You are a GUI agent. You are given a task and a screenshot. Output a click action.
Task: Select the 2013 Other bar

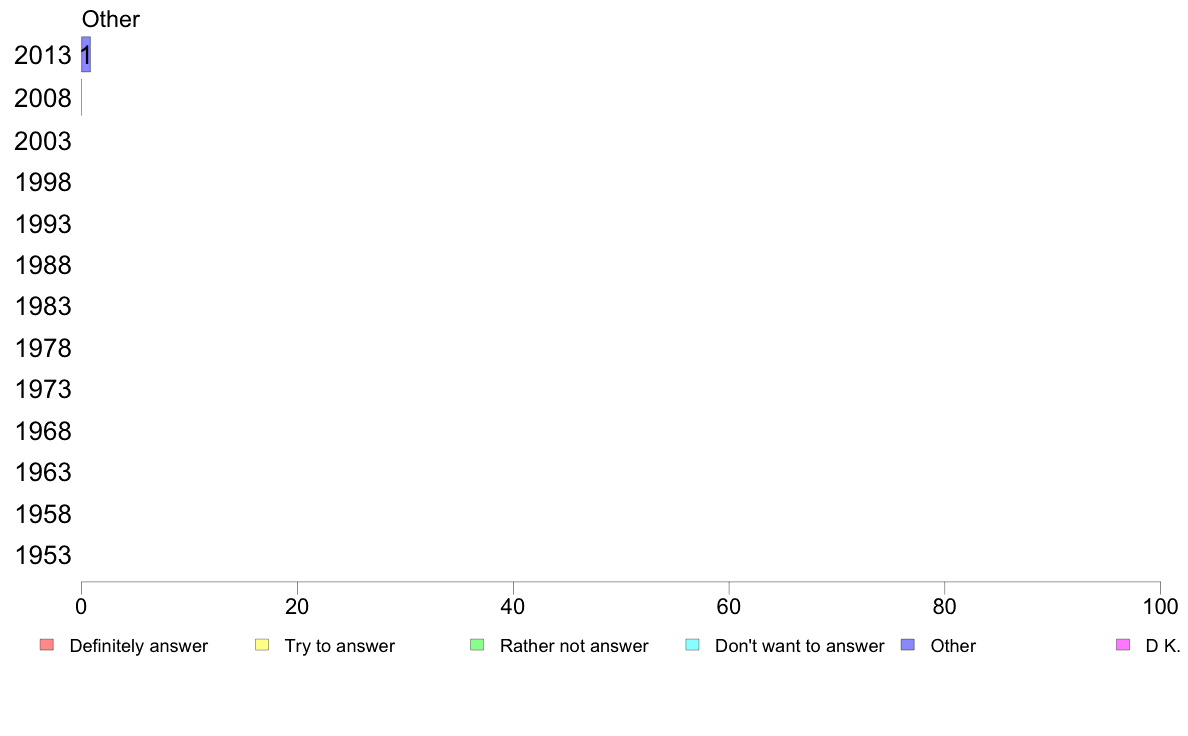86,55
